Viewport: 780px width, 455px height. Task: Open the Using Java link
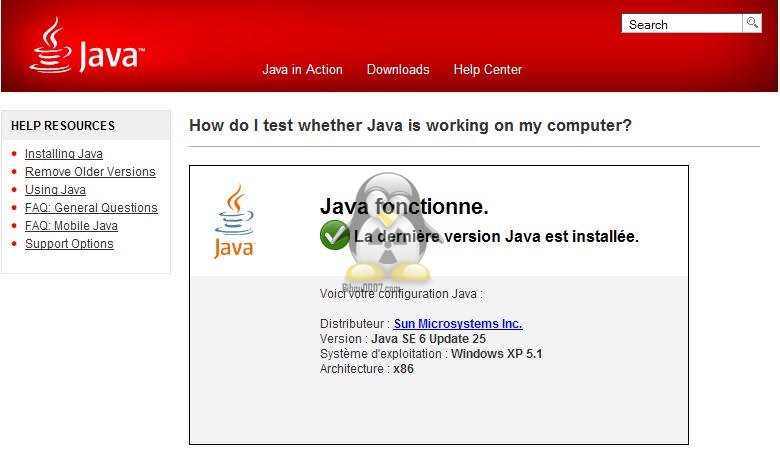[55, 189]
